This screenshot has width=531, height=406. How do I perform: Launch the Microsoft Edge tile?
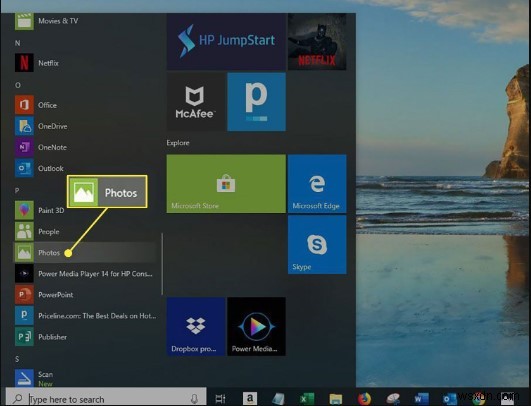click(x=317, y=184)
